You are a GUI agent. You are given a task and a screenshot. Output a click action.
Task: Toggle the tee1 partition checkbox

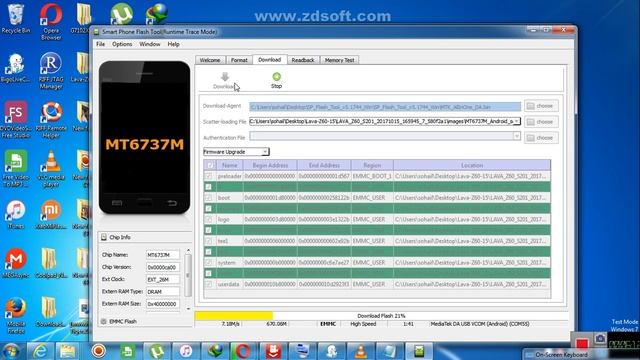[209, 241]
